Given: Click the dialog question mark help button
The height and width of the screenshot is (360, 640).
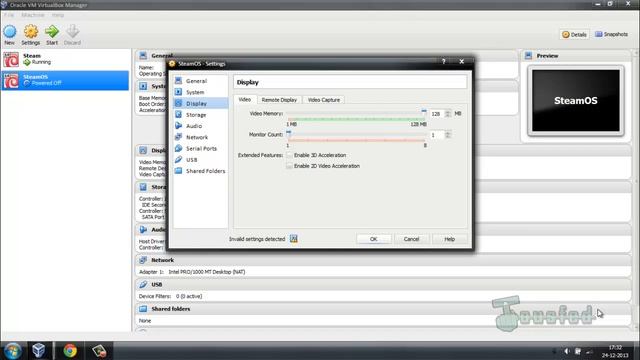Looking at the screenshot, I should click(x=444, y=61).
